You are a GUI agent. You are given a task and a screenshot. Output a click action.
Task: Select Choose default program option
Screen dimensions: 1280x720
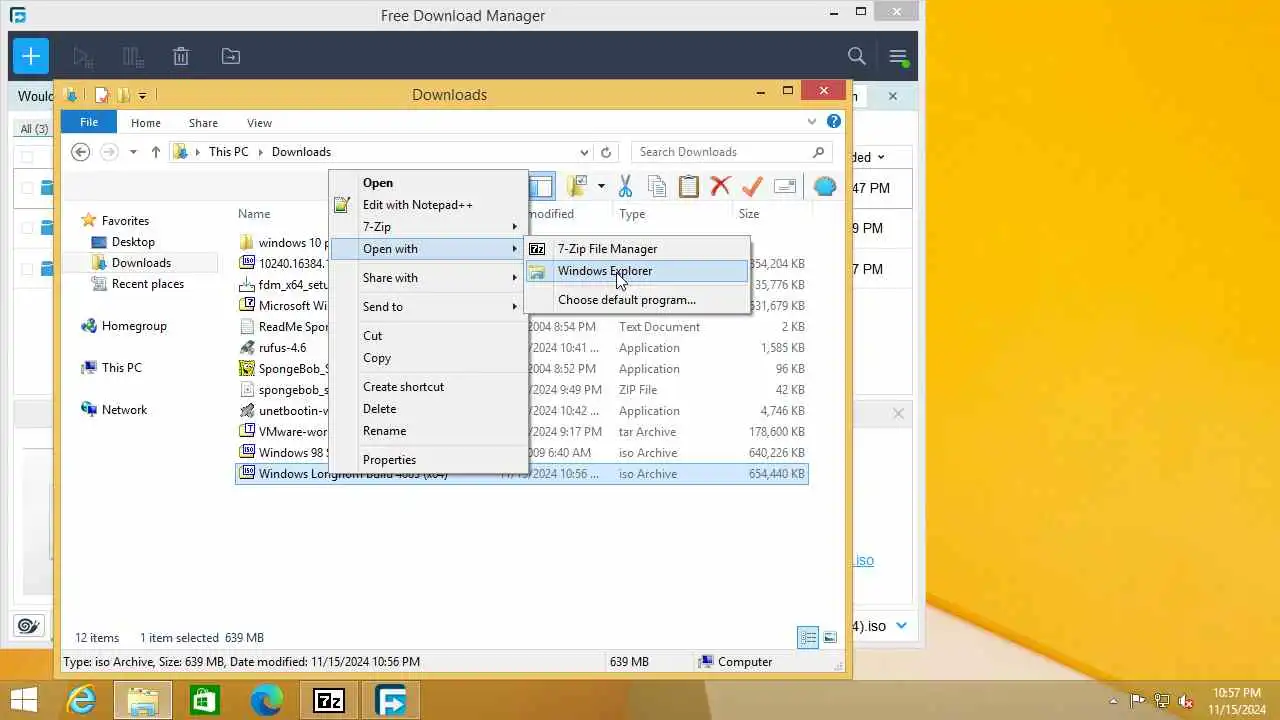(637, 300)
